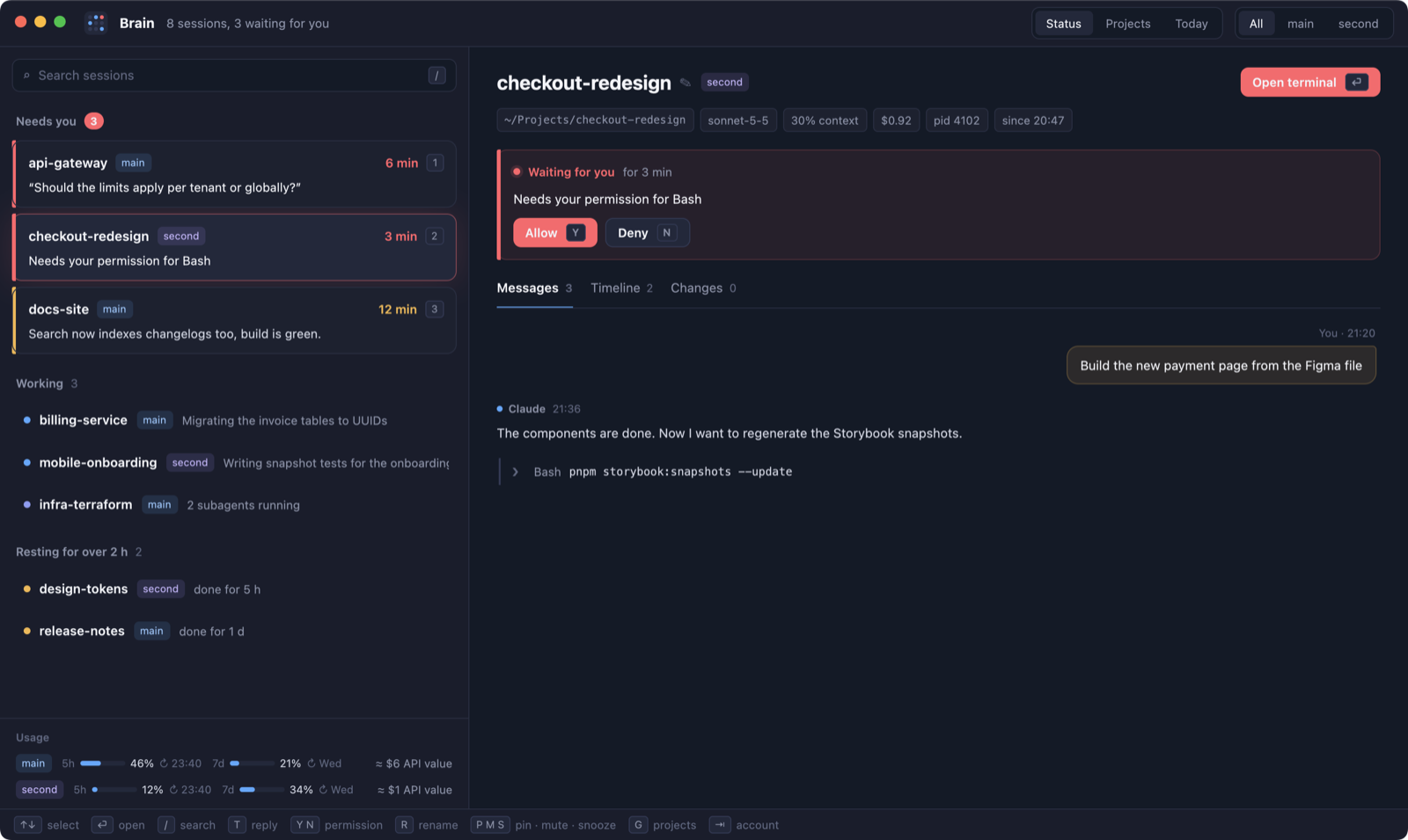Filter sessions by second account
The width and height of the screenshot is (1408, 840).
pos(1358,24)
